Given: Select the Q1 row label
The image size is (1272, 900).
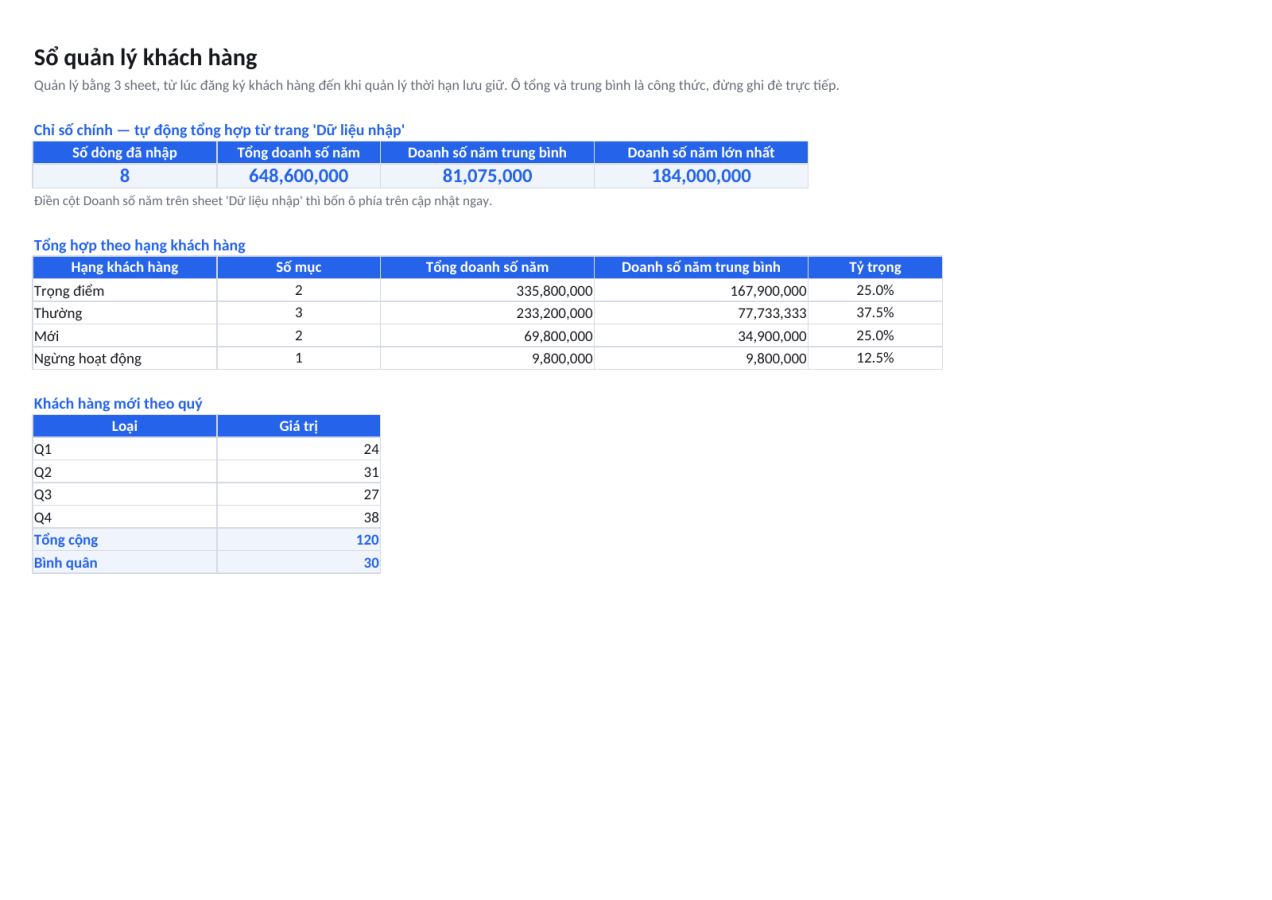Looking at the screenshot, I should pyautogui.click(x=125, y=449).
